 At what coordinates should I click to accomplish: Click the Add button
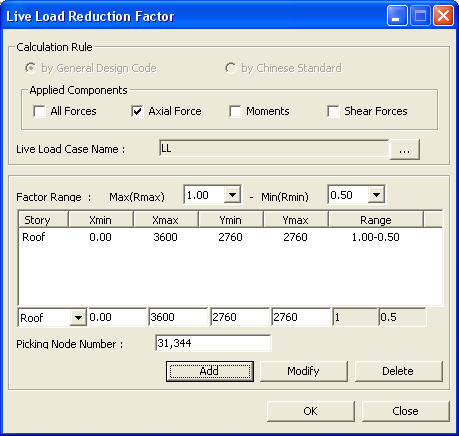(210, 371)
